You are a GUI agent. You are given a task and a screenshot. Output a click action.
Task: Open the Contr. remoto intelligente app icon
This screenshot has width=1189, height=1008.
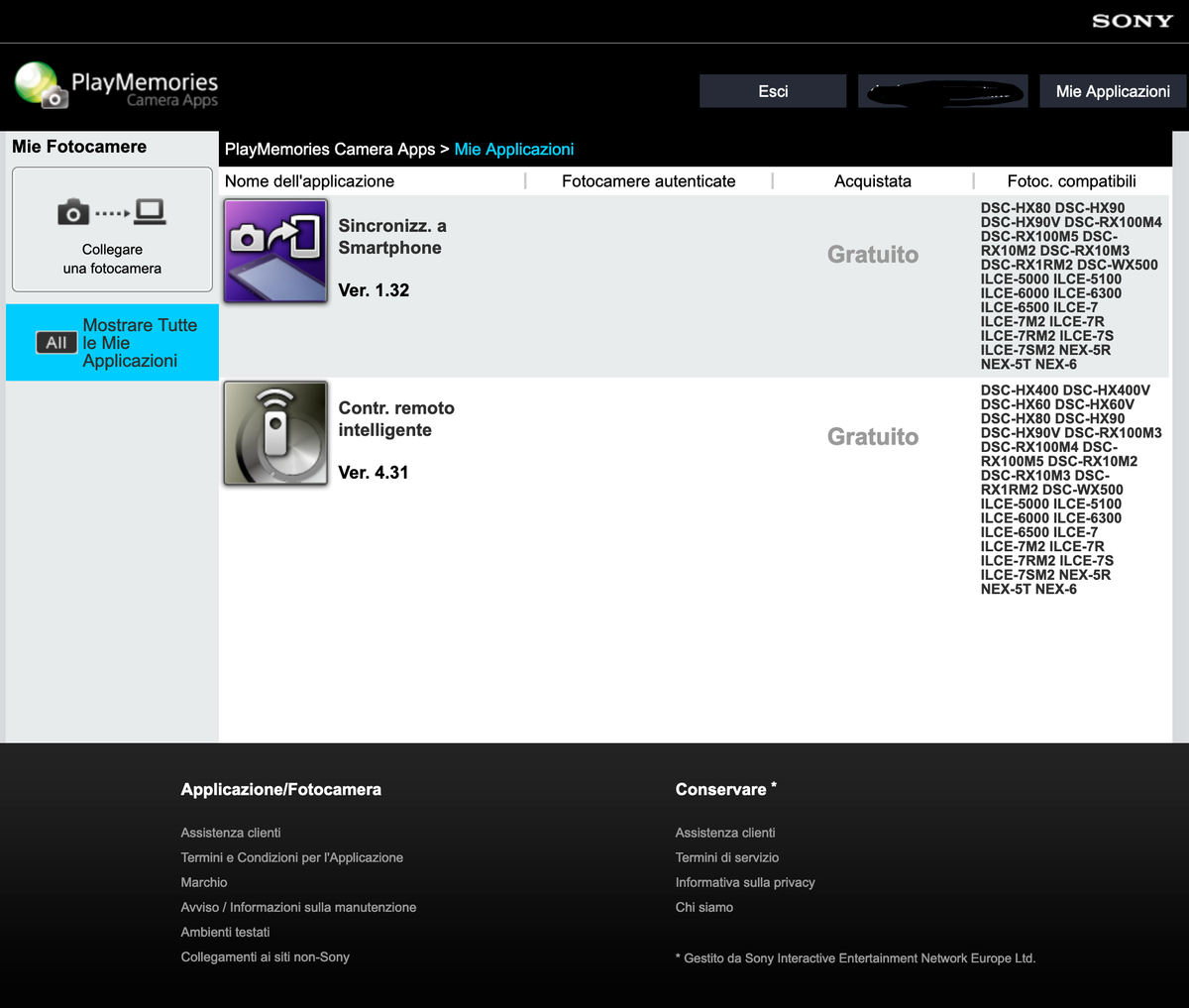(x=275, y=433)
